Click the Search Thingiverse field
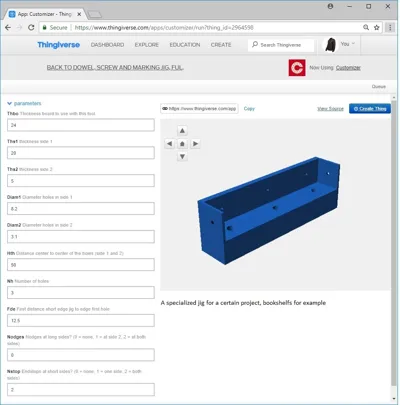 (281, 45)
